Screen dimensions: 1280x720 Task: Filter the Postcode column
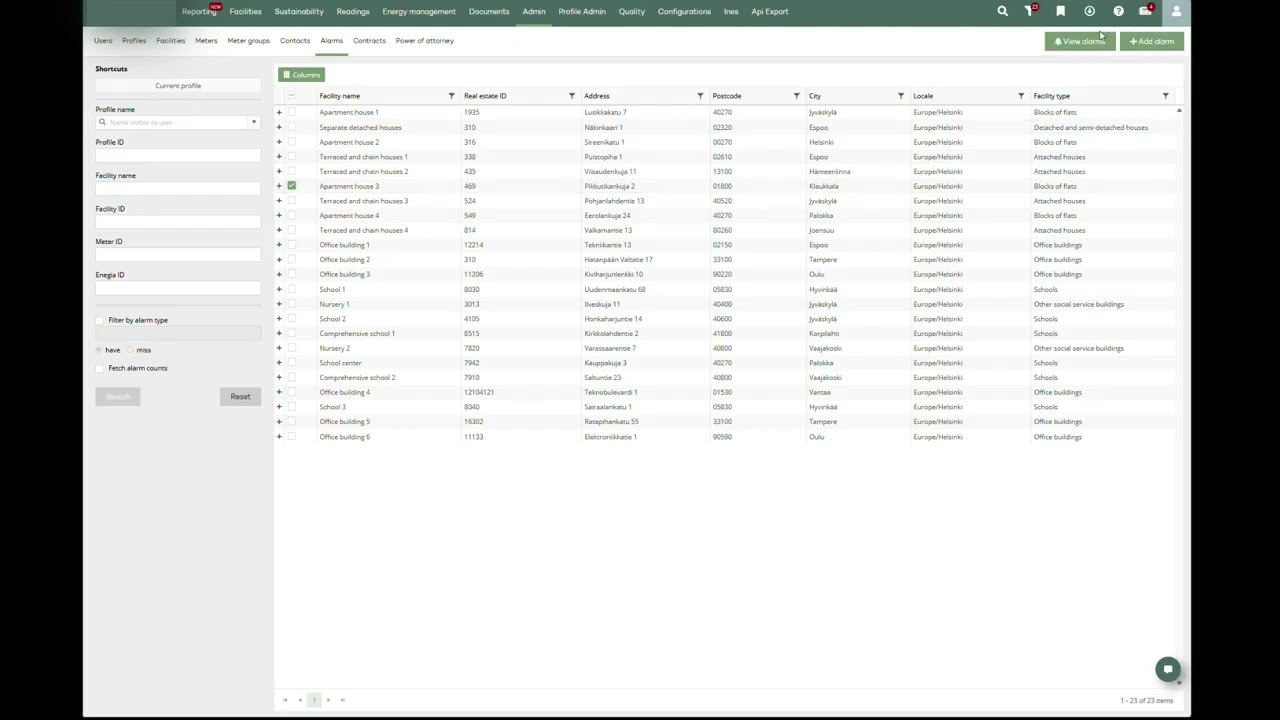[x=797, y=96]
